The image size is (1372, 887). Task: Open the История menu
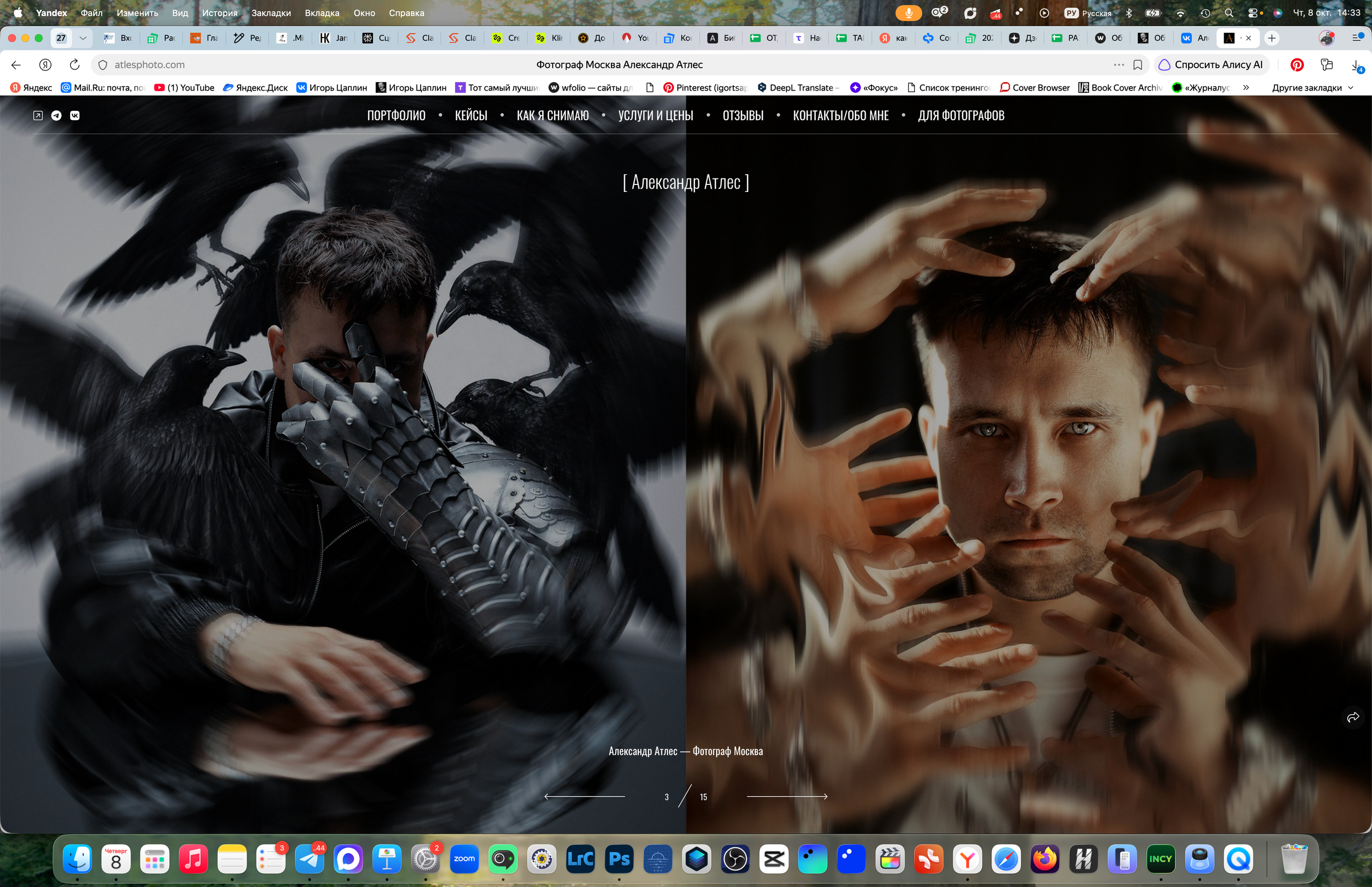tap(219, 13)
